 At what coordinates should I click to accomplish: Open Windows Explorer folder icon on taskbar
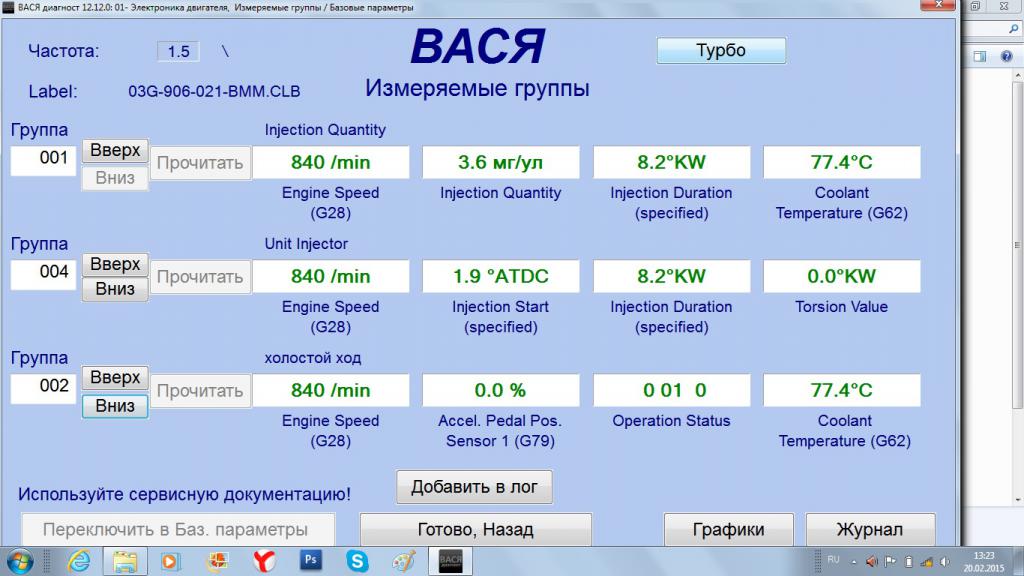(x=125, y=562)
